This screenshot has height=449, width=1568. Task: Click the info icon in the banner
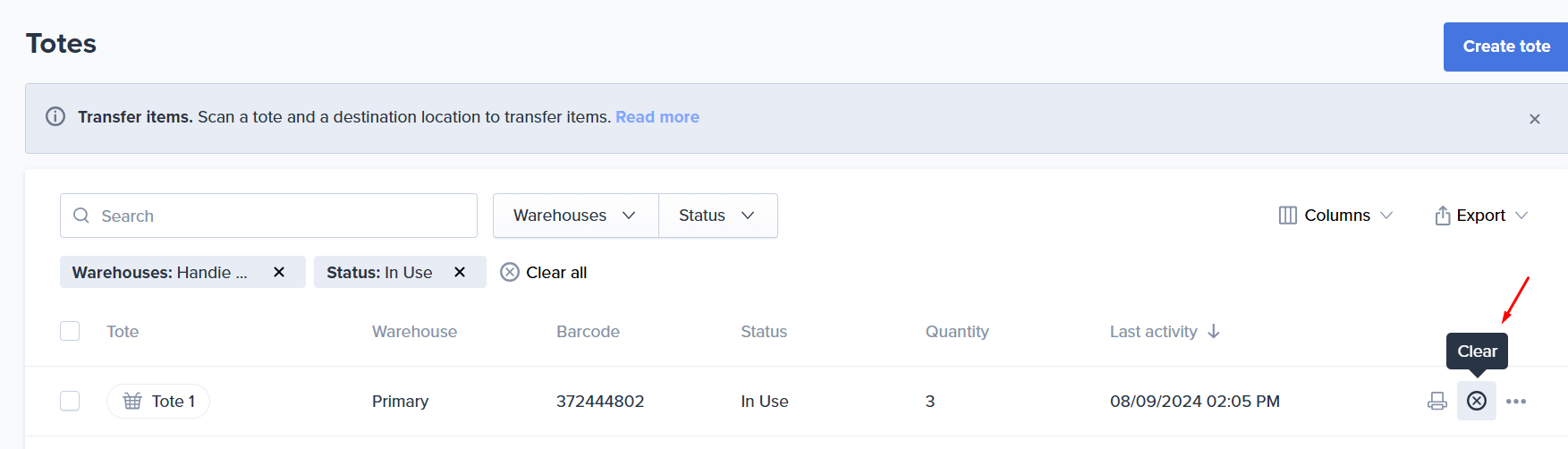[x=55, y=117]
